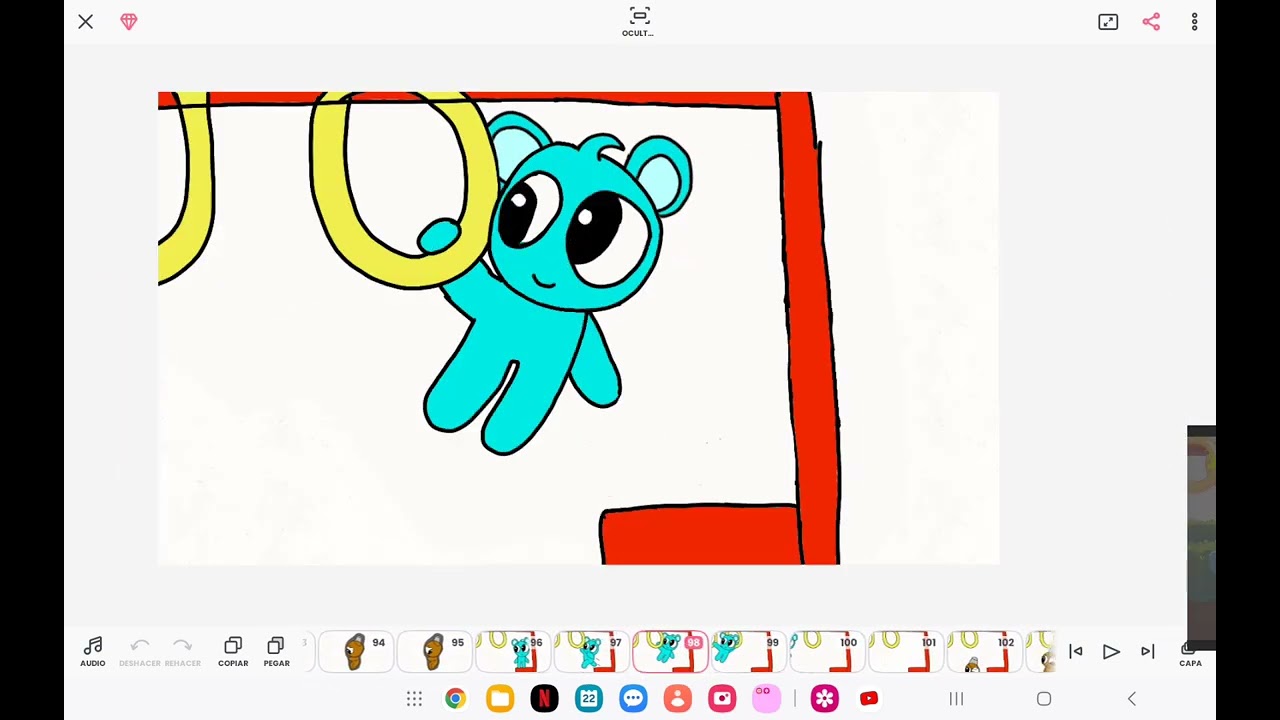Tap the OCULT hide-interface icon
The height and width of the screenshot is (720, 1280).
639,22
